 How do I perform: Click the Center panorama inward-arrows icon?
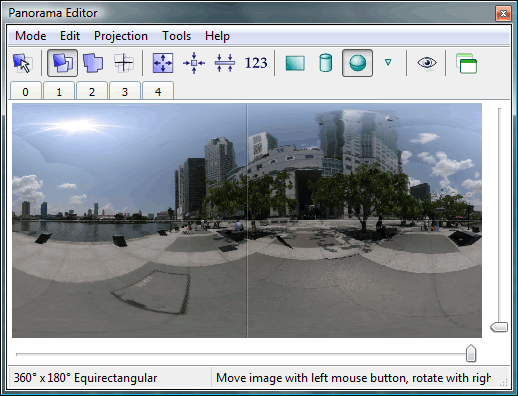[x=194, y=63]
